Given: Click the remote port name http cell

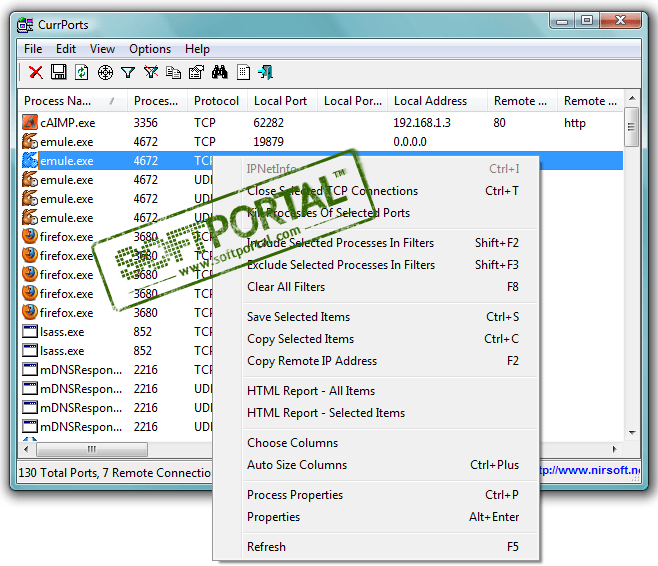Looking at the screenshot, I should pos(574,123).
